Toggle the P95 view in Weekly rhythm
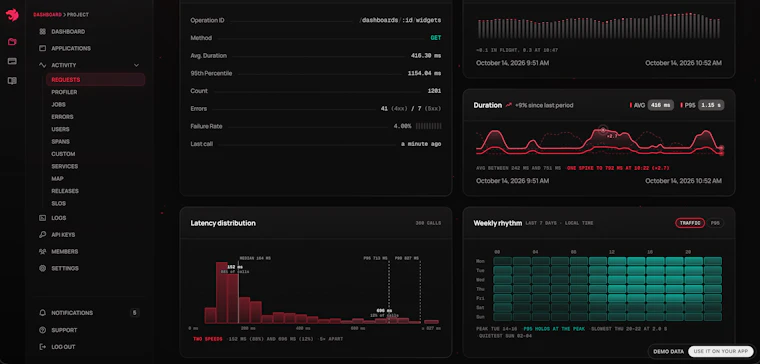Screen dimensions: 760x364 click(x=715, y=223)
